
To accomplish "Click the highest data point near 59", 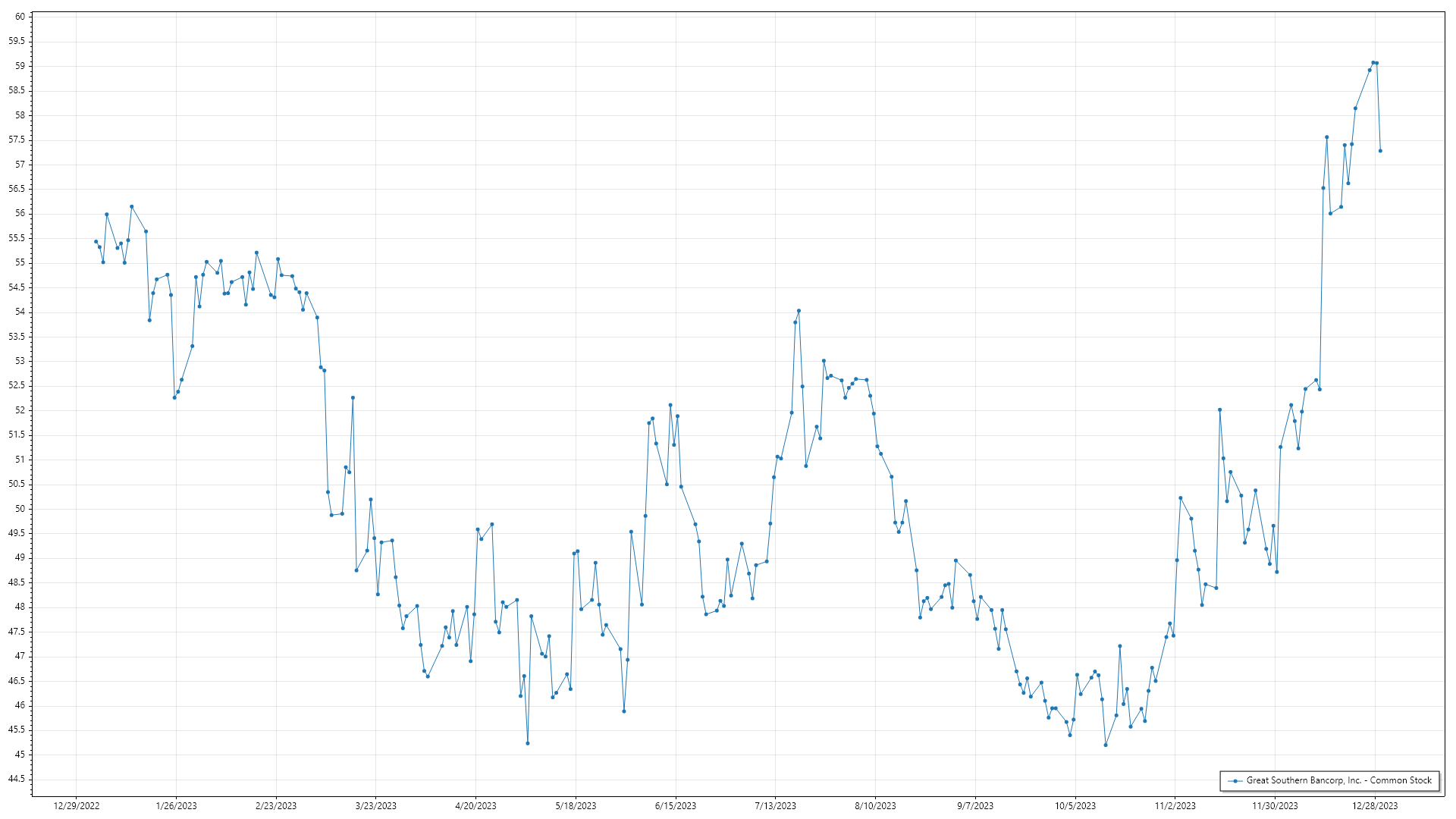I will click(1373, 63).
